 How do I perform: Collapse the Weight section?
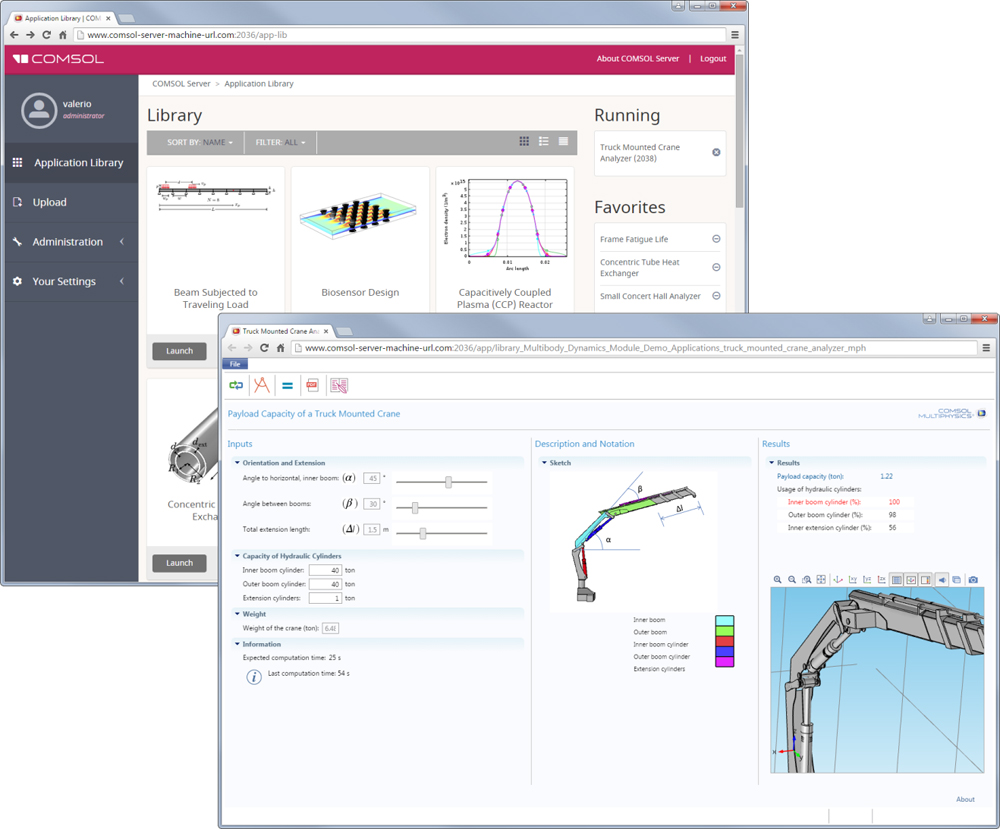(x=237, y=613)
